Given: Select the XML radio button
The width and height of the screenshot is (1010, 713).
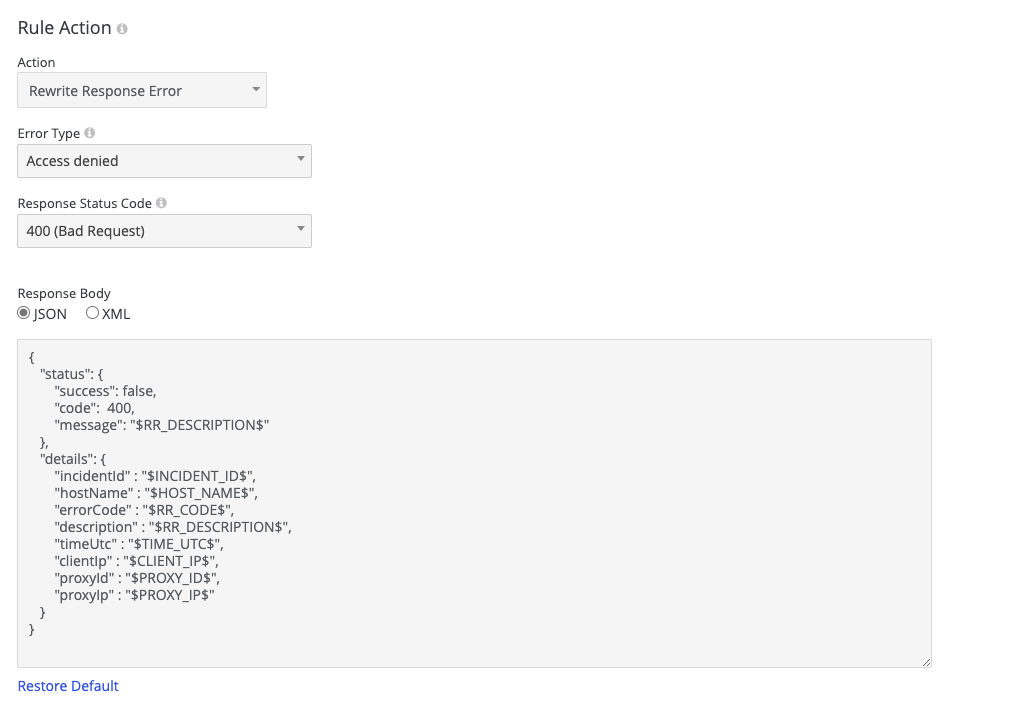Looking at the screenshot, I should click(90, 313).
